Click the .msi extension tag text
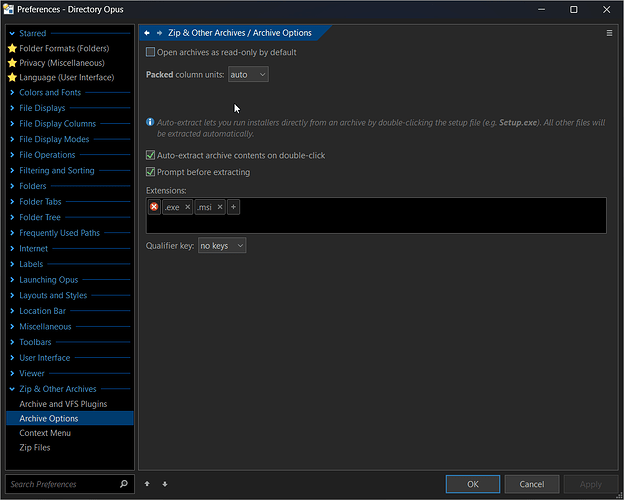 click(205, 207)
